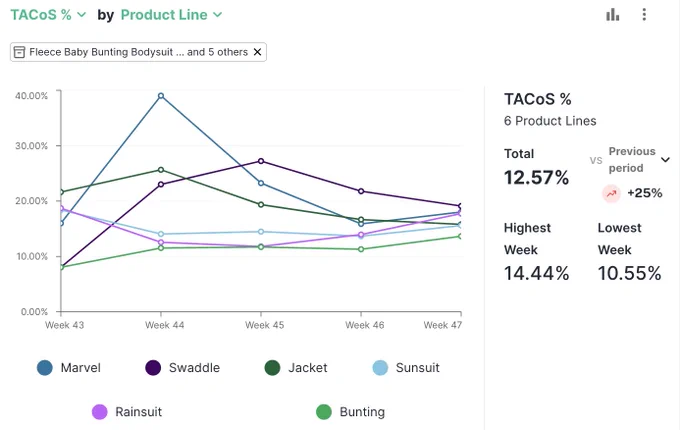Click the 6 Product Lines subtitle

pyautogui.click(x=550, y=121)
